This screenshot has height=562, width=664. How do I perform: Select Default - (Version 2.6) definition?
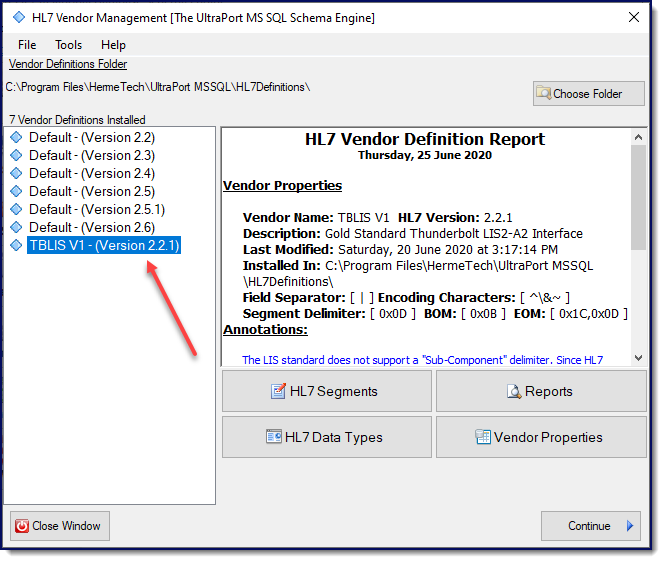[91, 227]
